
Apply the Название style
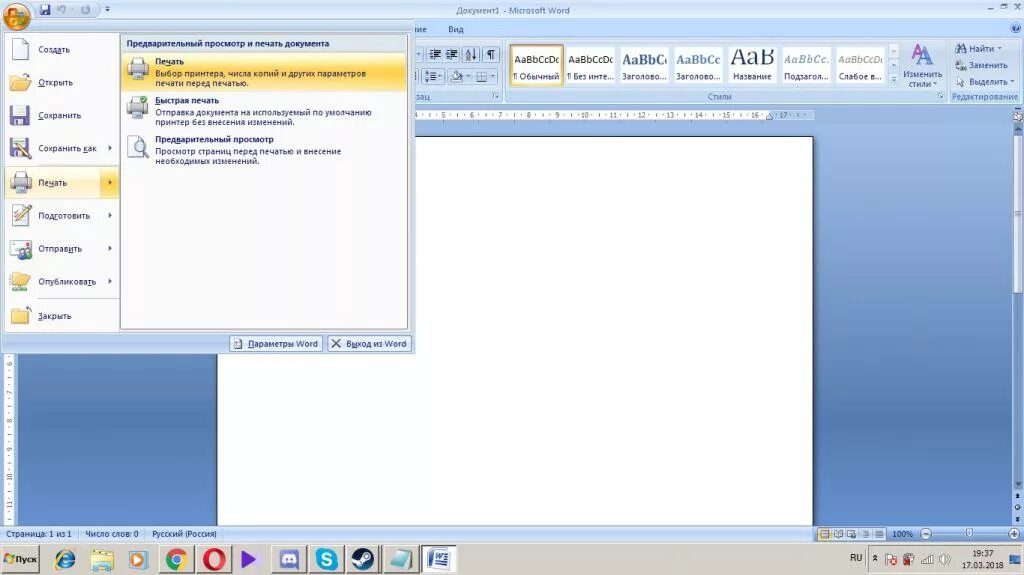coord(752,65)
